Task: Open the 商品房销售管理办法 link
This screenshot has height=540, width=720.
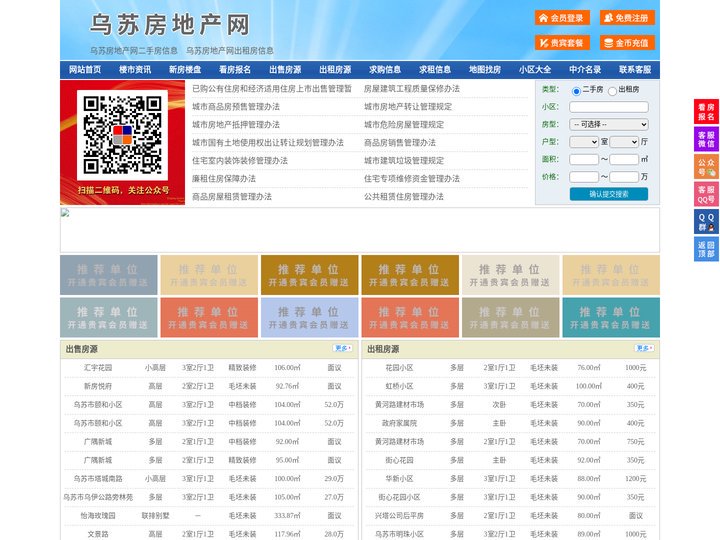Action: pyautogui.click(x=400, y=143)
